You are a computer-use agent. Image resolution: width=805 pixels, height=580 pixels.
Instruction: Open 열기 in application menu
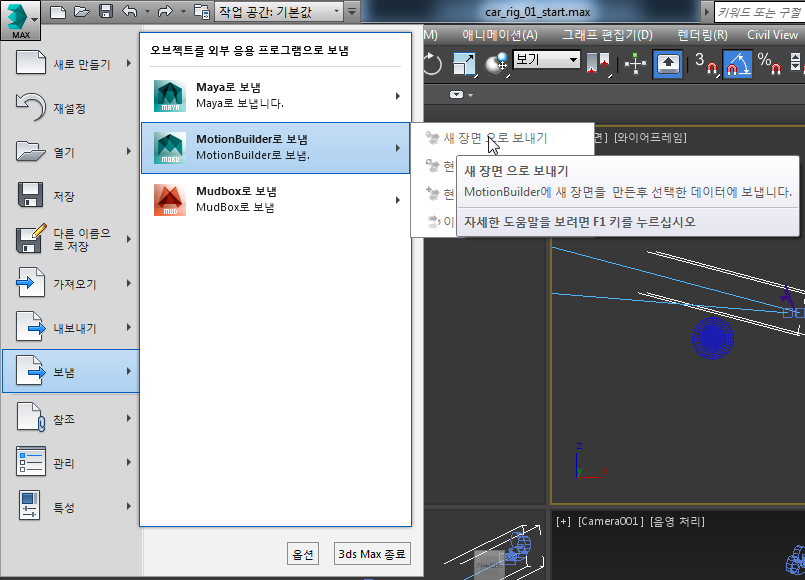pyautogui.click(x=71, y=151)
